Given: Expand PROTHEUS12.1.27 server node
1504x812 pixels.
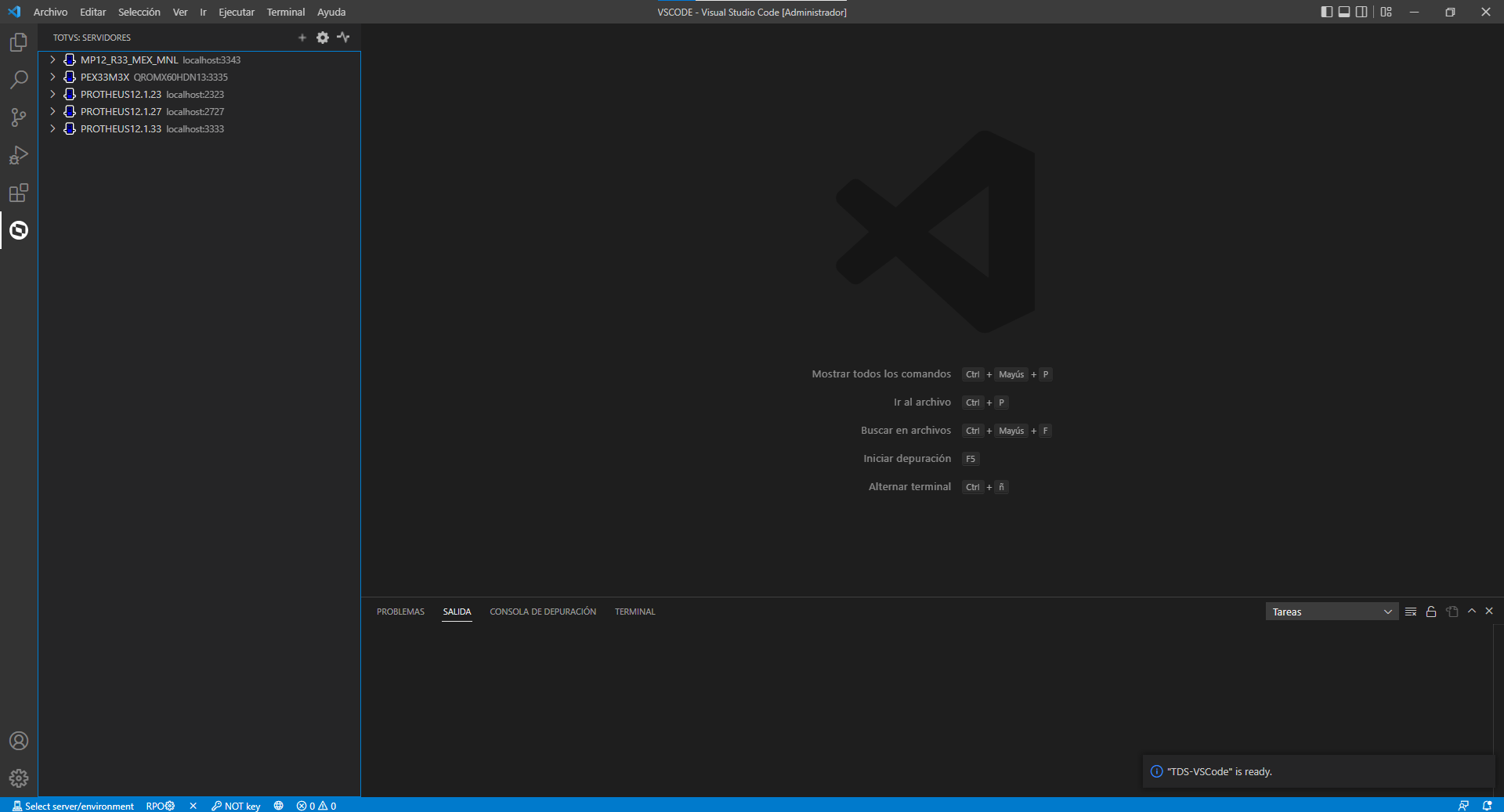Looking at the screenshot, I should 52,111.
